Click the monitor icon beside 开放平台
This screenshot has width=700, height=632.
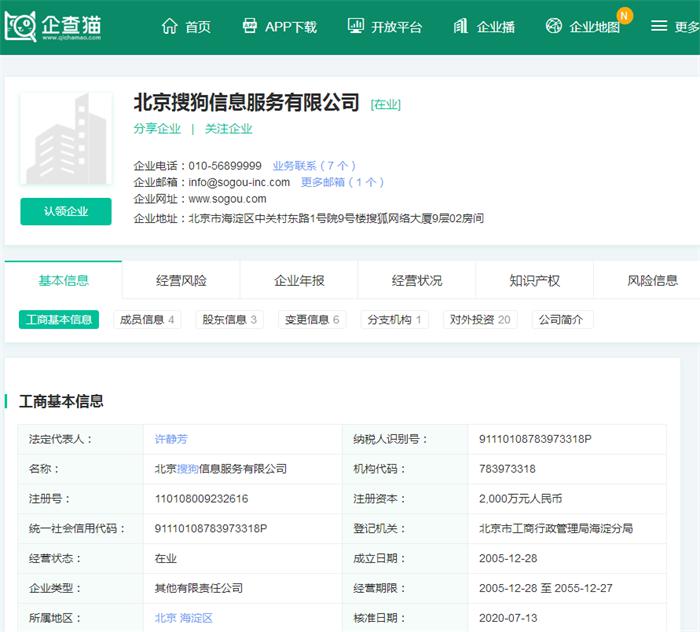356,26
